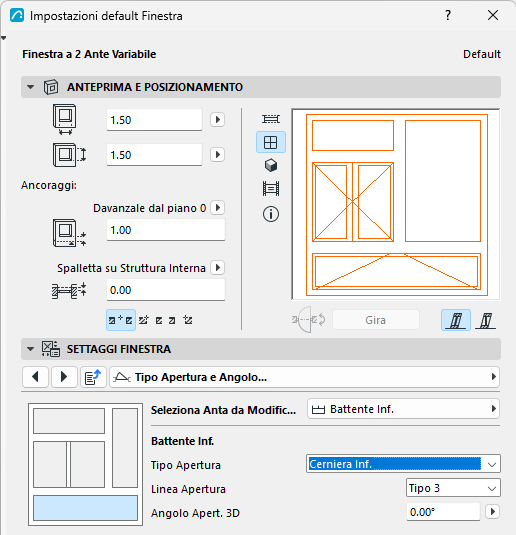
Task: Switch preview to floor plan view
Action: (271, 119)
